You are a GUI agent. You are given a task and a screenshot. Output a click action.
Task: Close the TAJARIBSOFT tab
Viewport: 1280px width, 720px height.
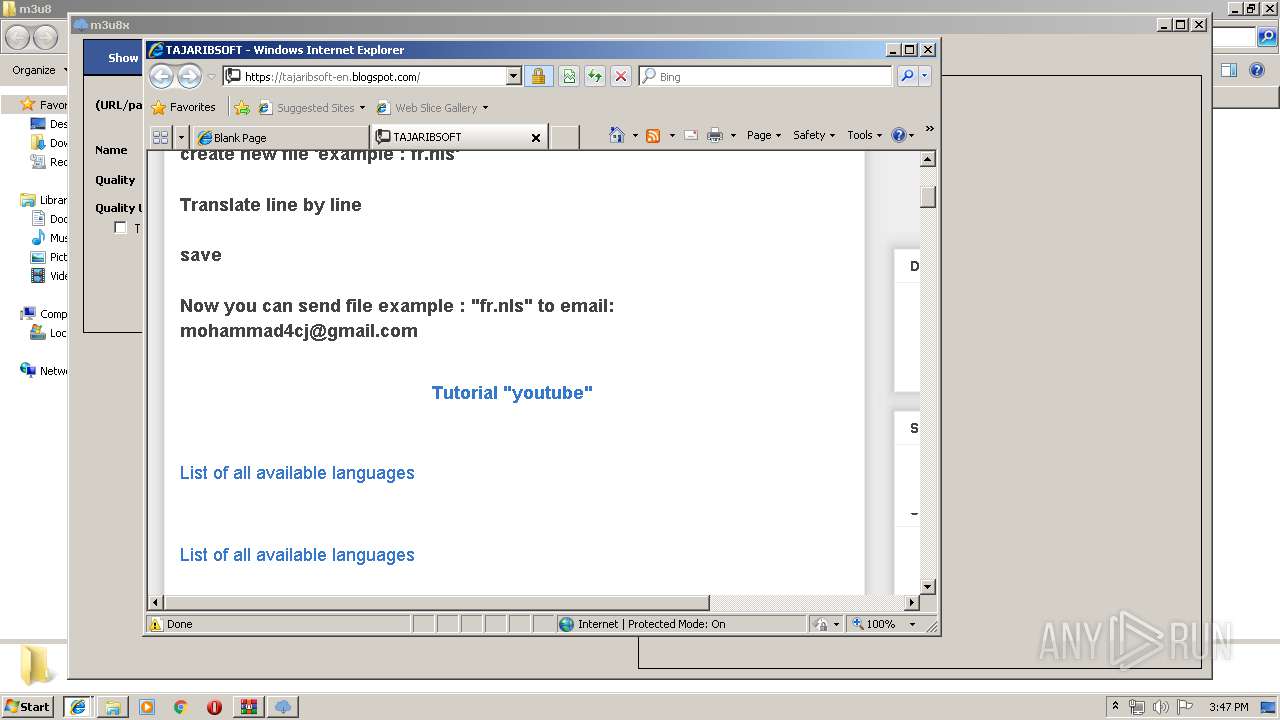click(x=536, y=138)
